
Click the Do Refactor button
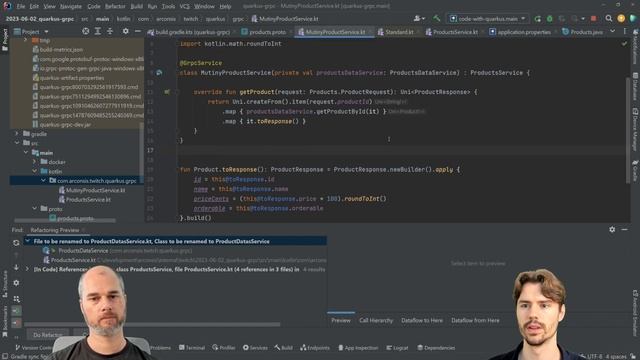(48, 335)
